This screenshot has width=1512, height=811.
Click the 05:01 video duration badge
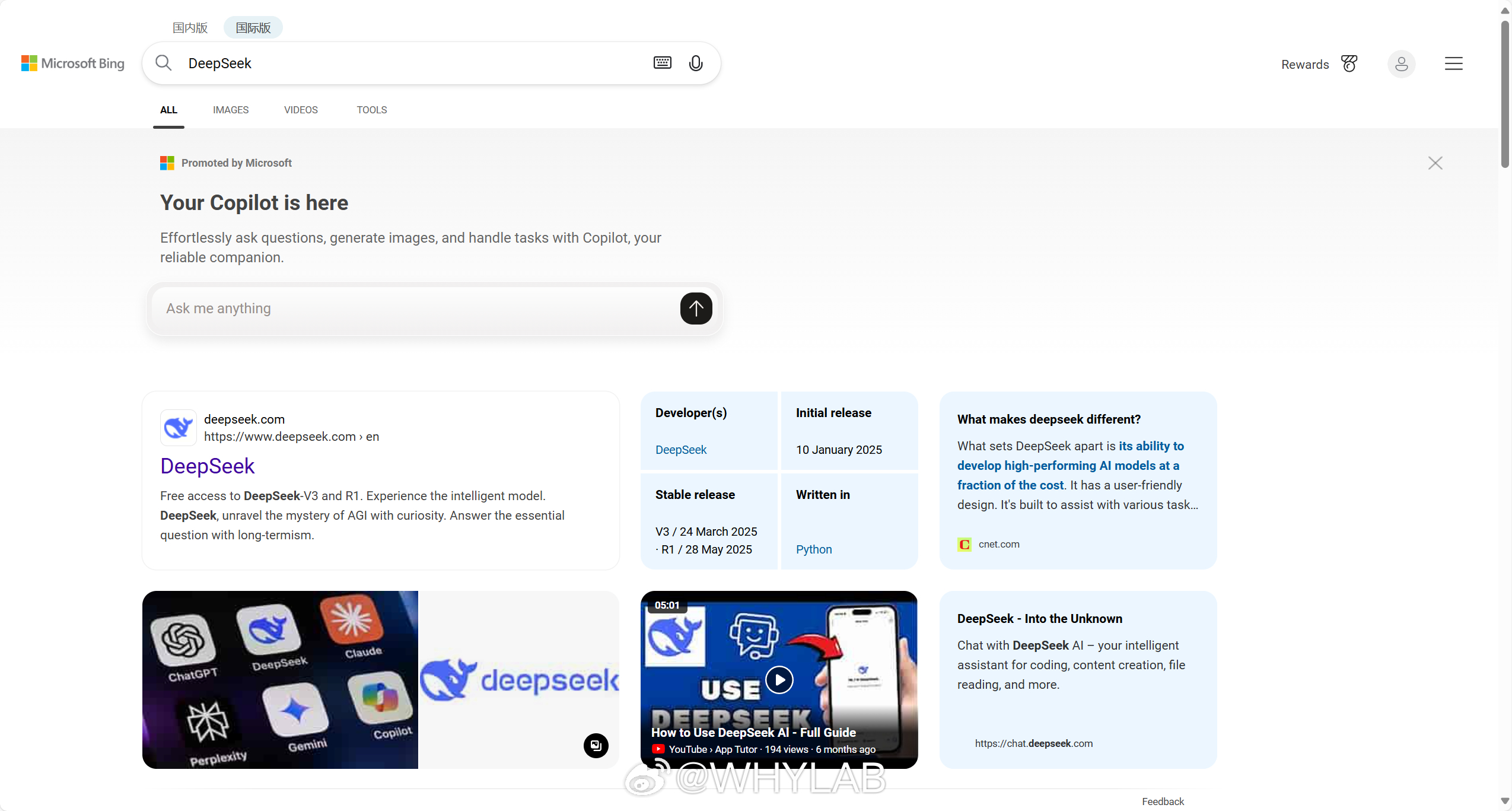click(x=667, y=605)
